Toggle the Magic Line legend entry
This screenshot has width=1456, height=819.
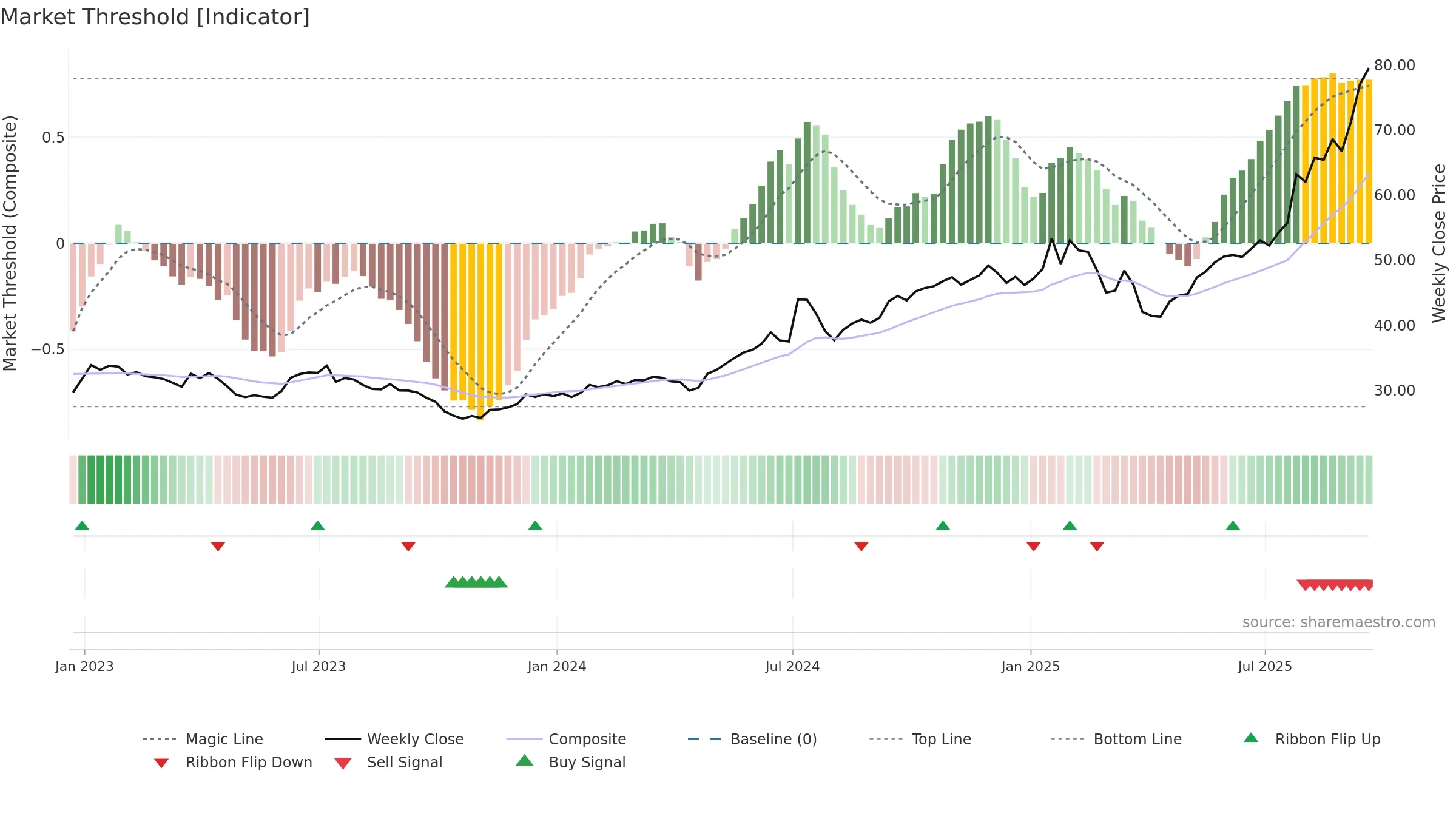[203, 739]
